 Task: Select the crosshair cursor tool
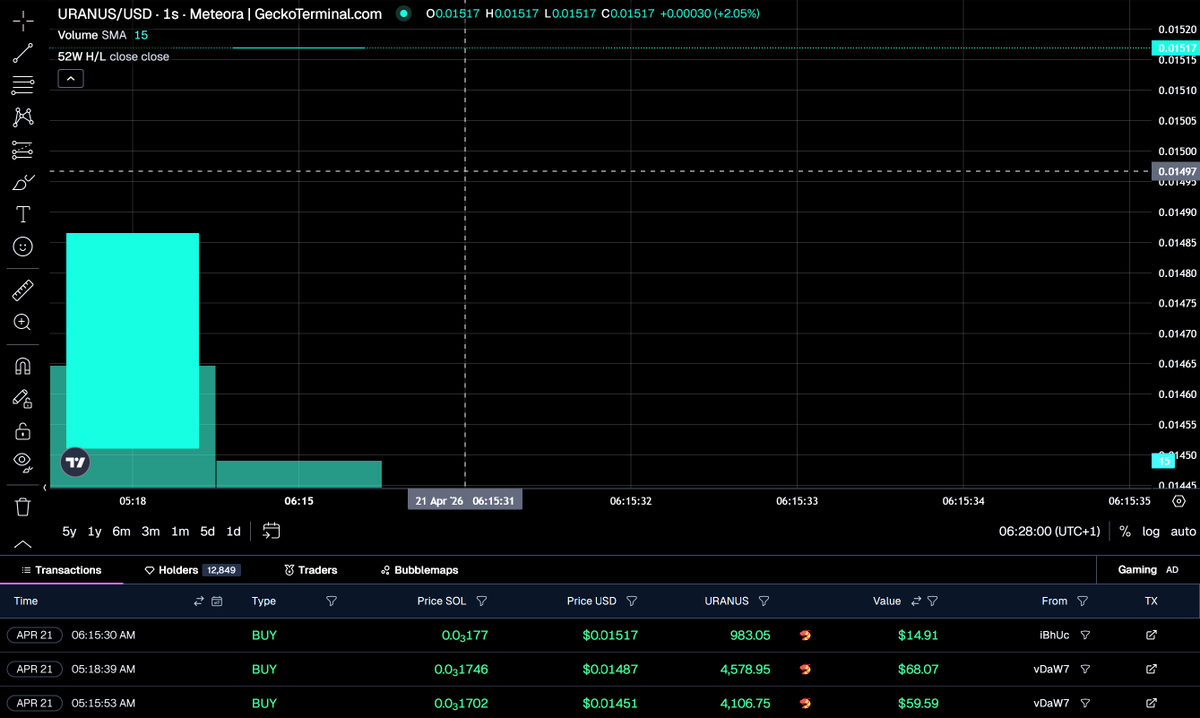[22, 20]
